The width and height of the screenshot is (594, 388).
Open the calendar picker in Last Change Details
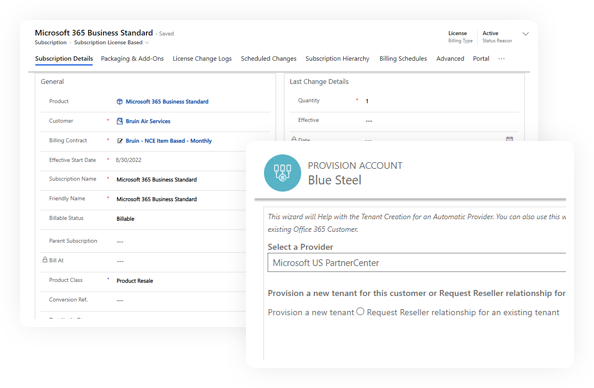pos(509,139)
